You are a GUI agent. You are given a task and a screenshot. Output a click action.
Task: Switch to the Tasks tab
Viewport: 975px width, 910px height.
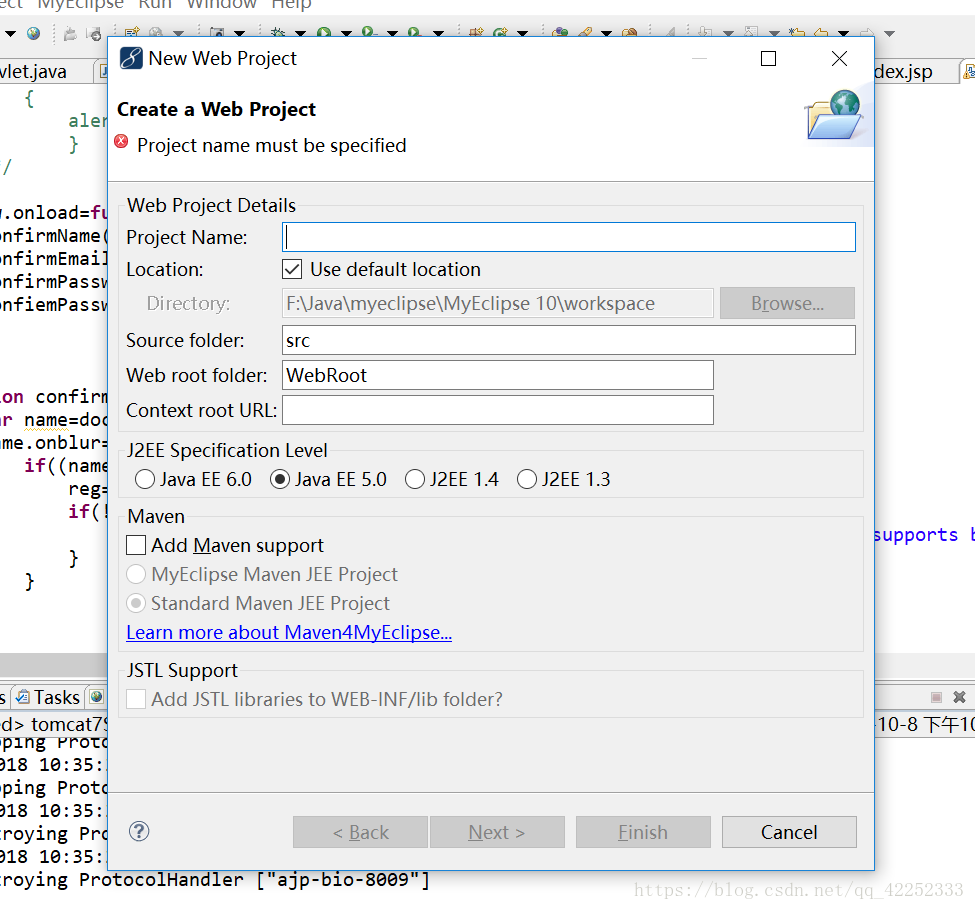pos(49,697)
